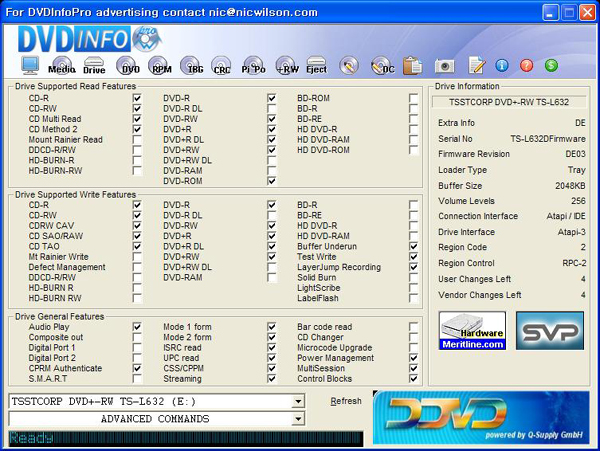Click the DVD toolbar icon
Viewport: 600px width, 451px height.
pyautogui.click(x=128, y=65)
